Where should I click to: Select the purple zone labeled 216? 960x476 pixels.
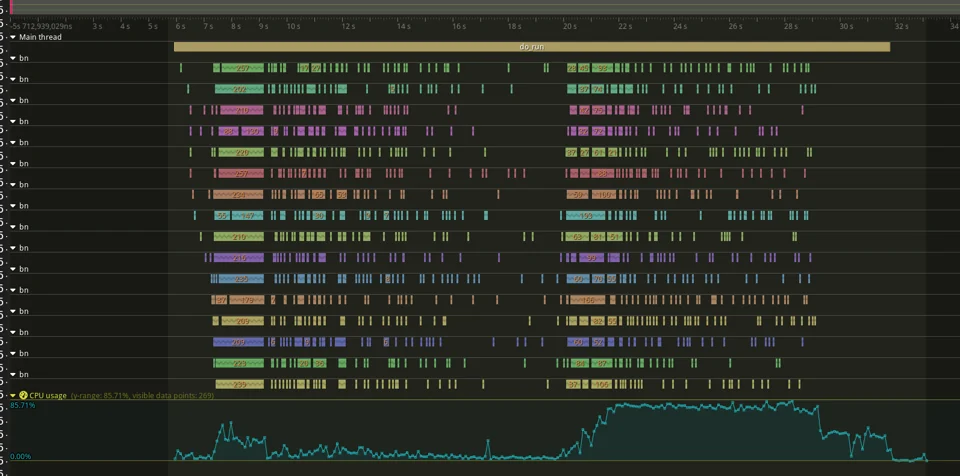click(239, 258)
